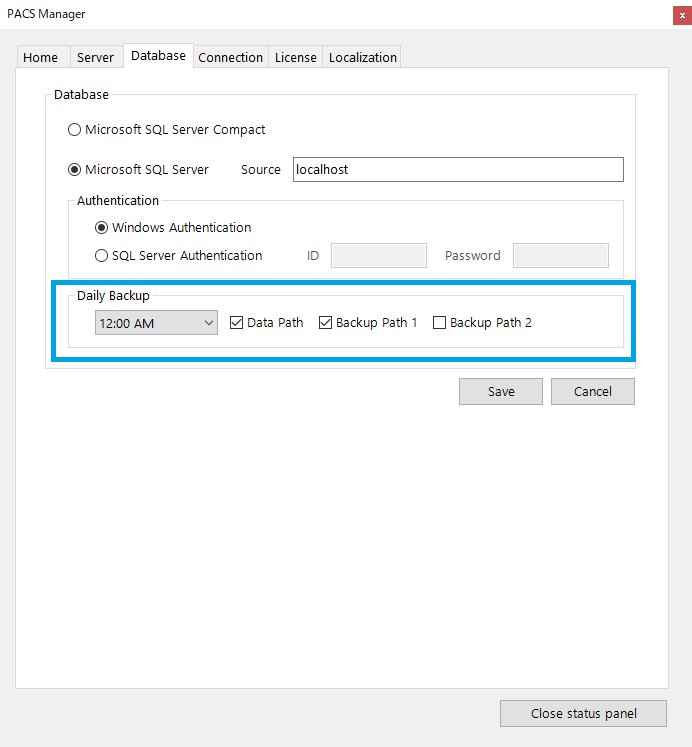Close the PACS Manager window
Viewport: 692px width, 747px height.
(682, 15)
